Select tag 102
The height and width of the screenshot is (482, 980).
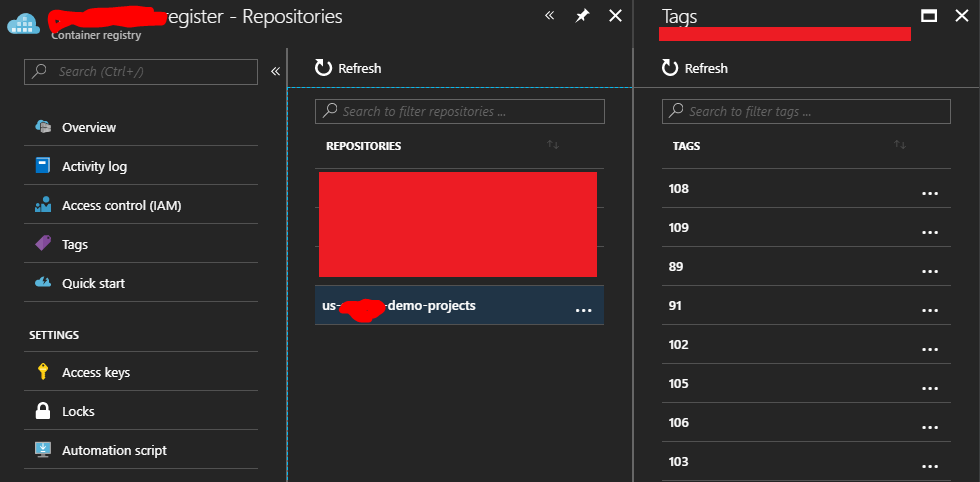pos(806,344)
